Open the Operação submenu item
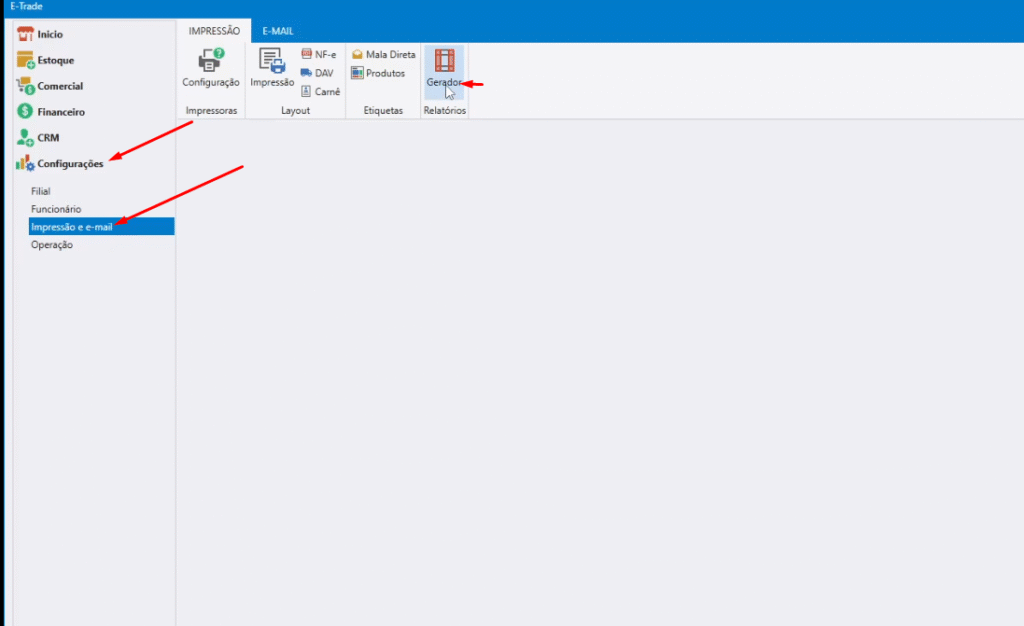 pos(52,245)
